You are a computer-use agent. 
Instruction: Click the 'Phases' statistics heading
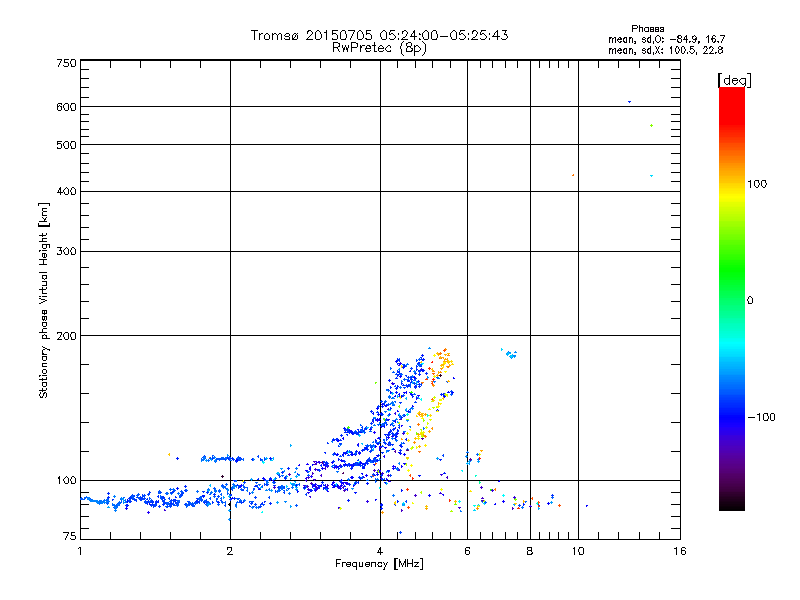(x=647, y=29)
